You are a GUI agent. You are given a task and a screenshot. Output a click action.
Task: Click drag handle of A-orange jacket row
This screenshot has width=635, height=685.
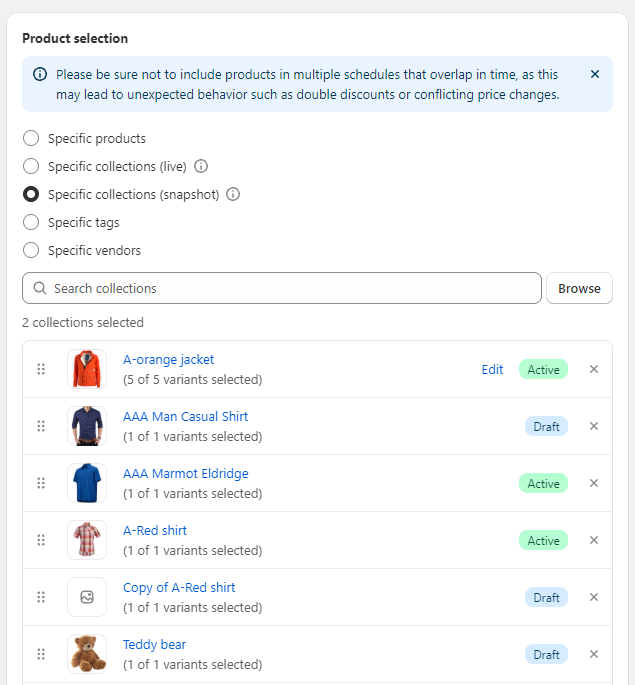pos(41,369)
